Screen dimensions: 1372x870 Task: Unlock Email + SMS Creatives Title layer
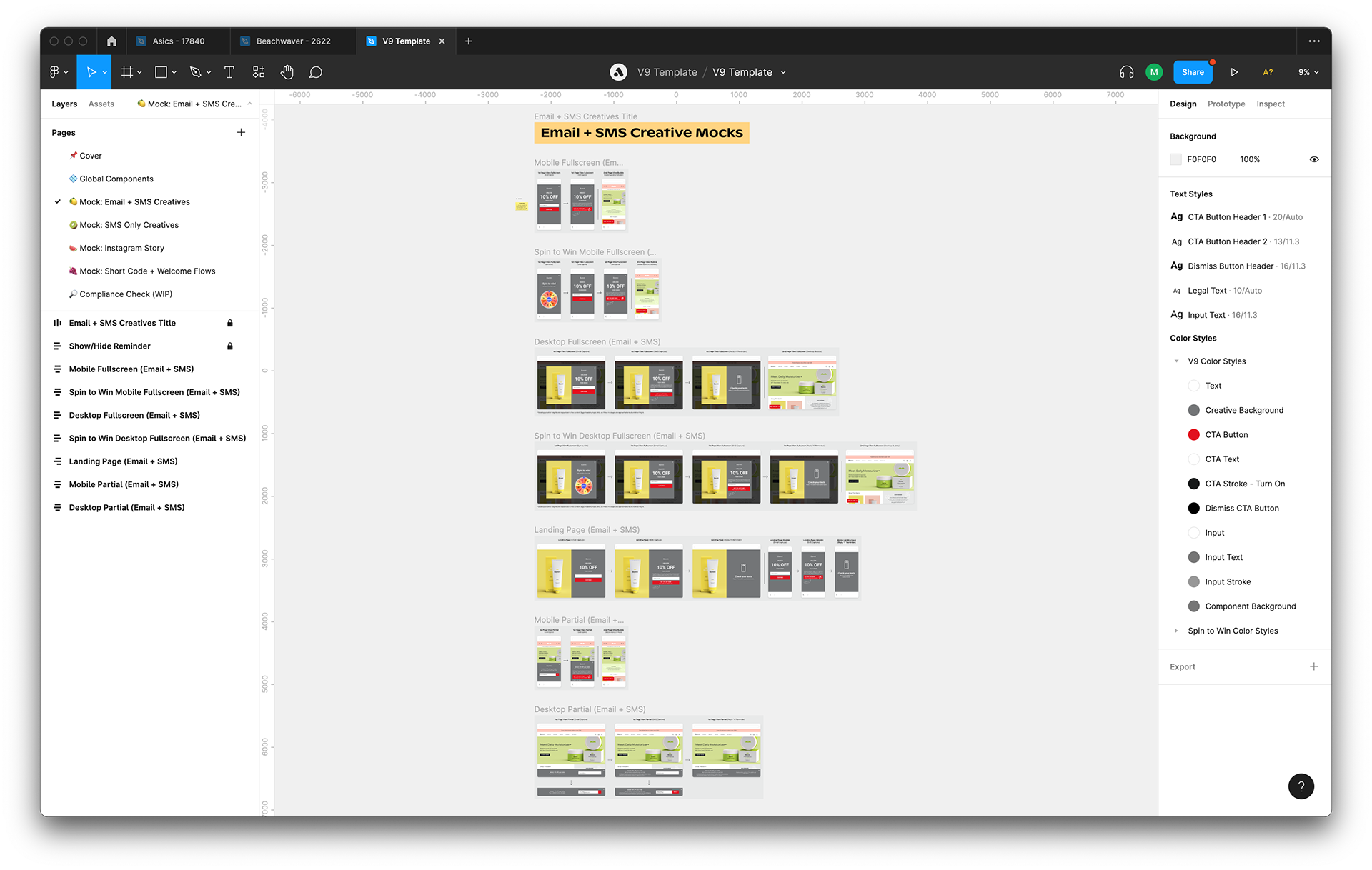[230, 324]
